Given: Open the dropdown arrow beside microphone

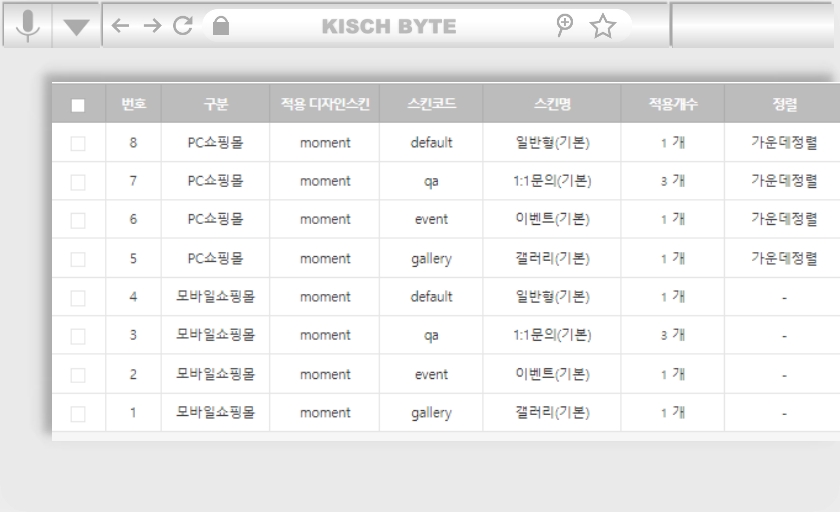Looking at the screenshot, I should (x=76, y=27).
